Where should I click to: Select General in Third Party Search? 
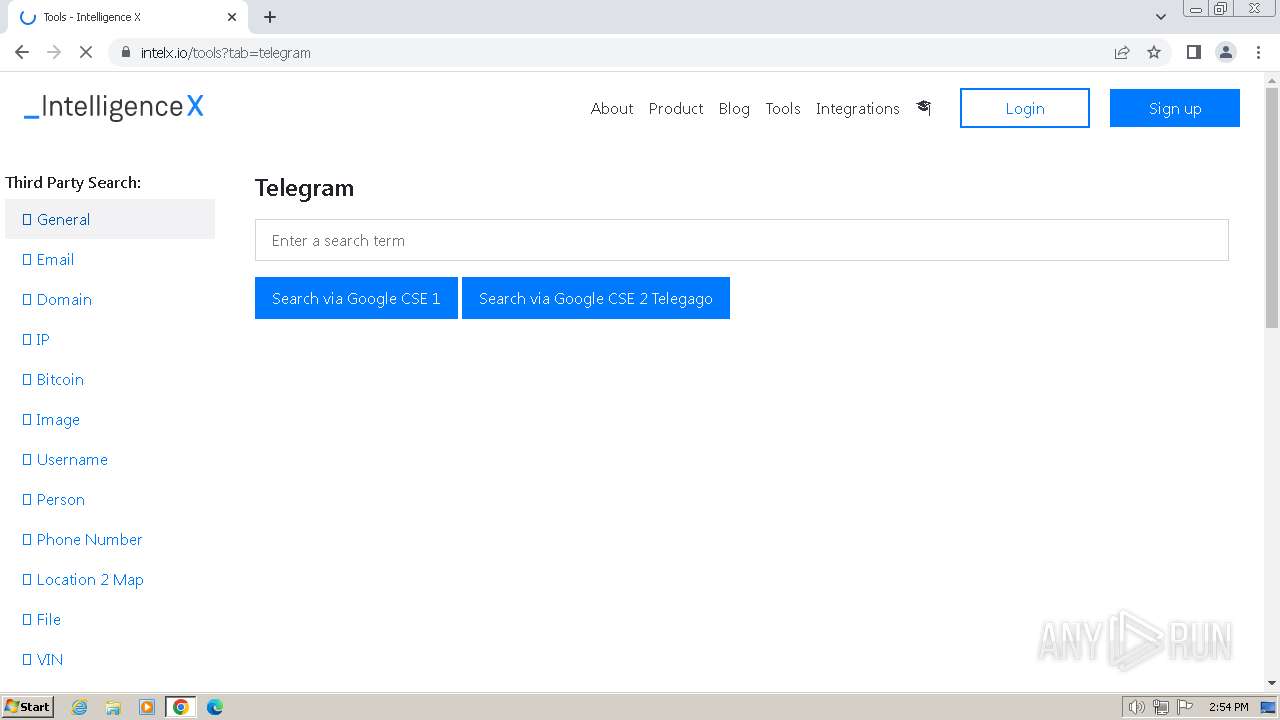click(x=110, y=219)
